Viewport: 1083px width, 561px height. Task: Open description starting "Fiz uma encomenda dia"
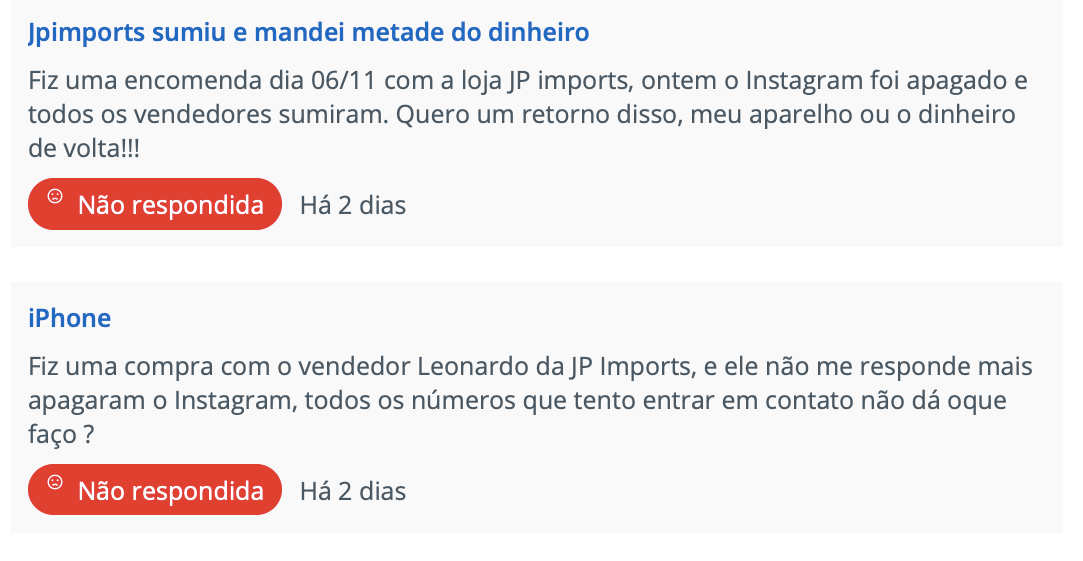(528, 115)
